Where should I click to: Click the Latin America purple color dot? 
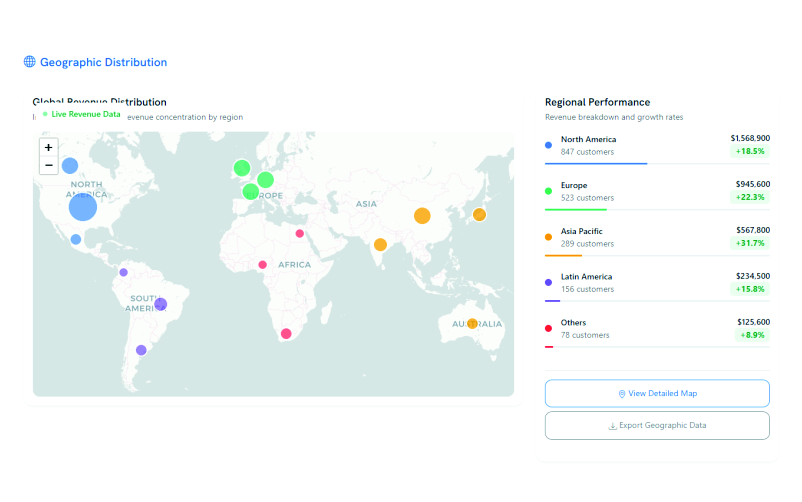click(548, 283)
